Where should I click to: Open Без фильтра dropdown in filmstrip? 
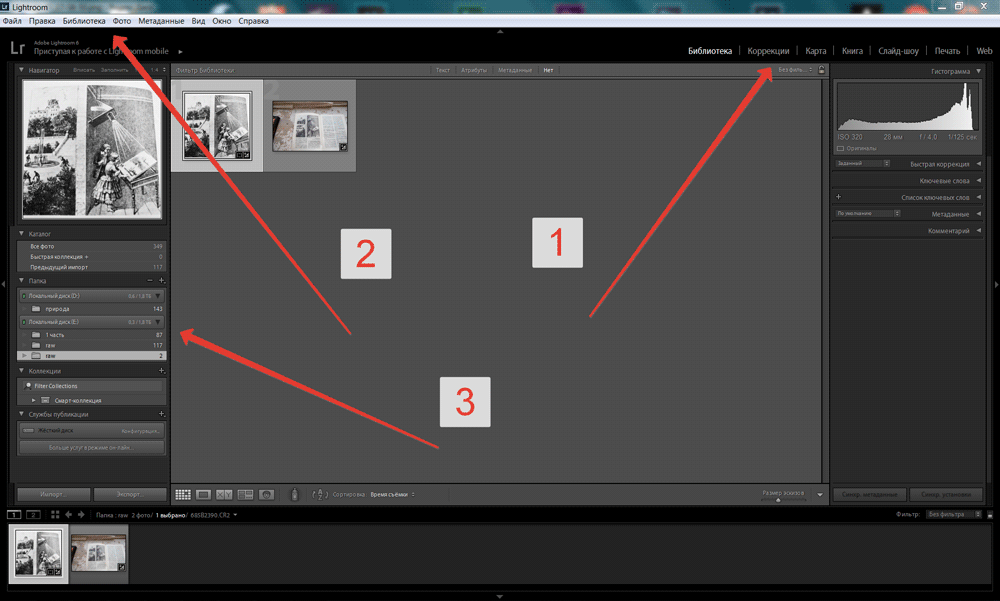click(x=953, y=514)
